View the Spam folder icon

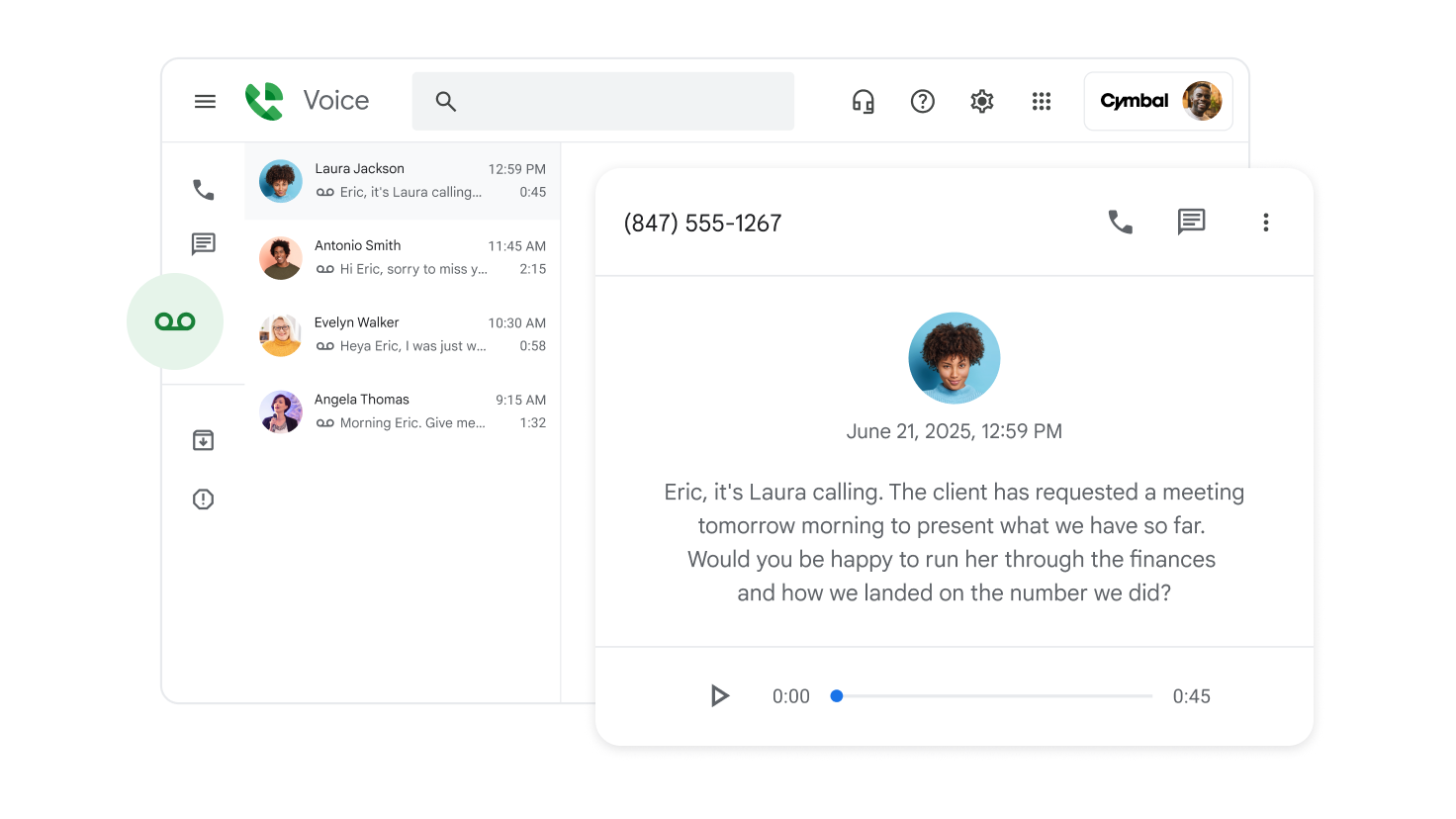pos(203,499)
